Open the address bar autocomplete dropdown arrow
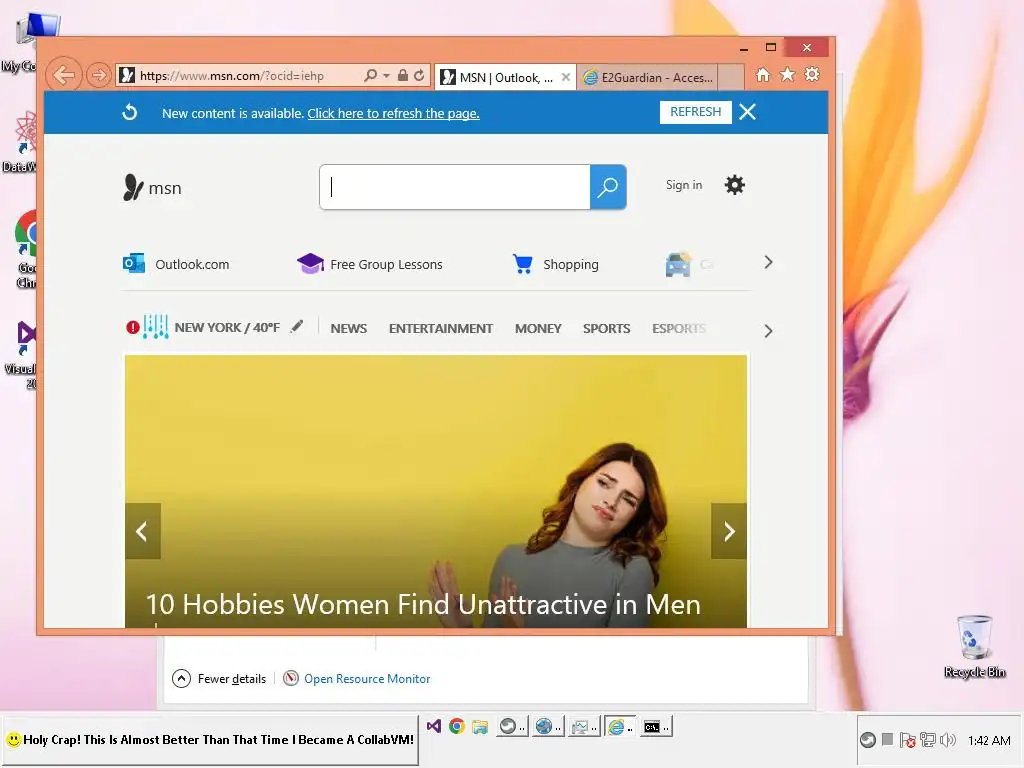The height and width of the screenshot is (768, 1024). pyautogui.click(x=386, y=76)
